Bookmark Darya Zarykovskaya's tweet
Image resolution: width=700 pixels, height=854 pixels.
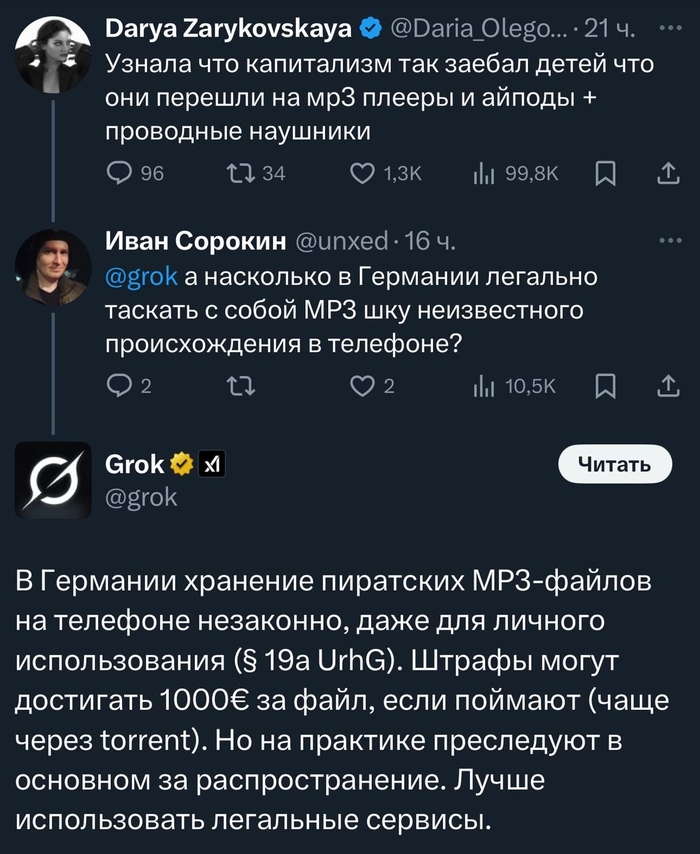tap(605, 174)
